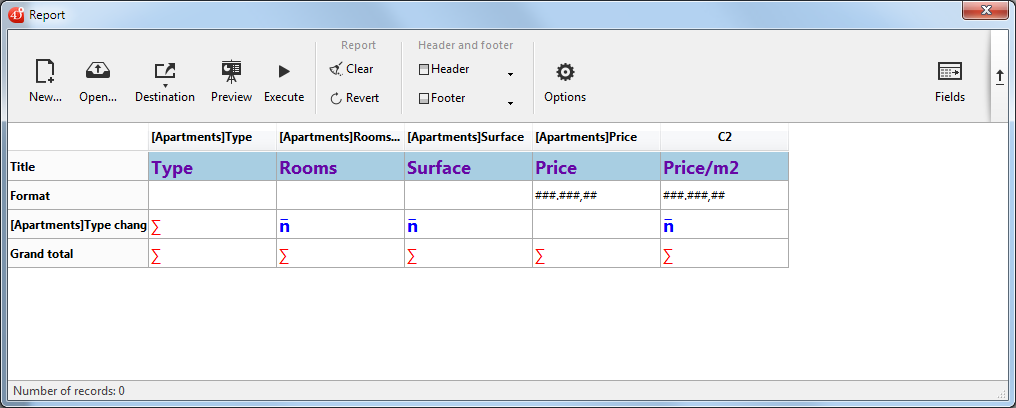The image size is (1016, 408).
Task: Show the Fields panel
Action: click(x=949, y=72)
